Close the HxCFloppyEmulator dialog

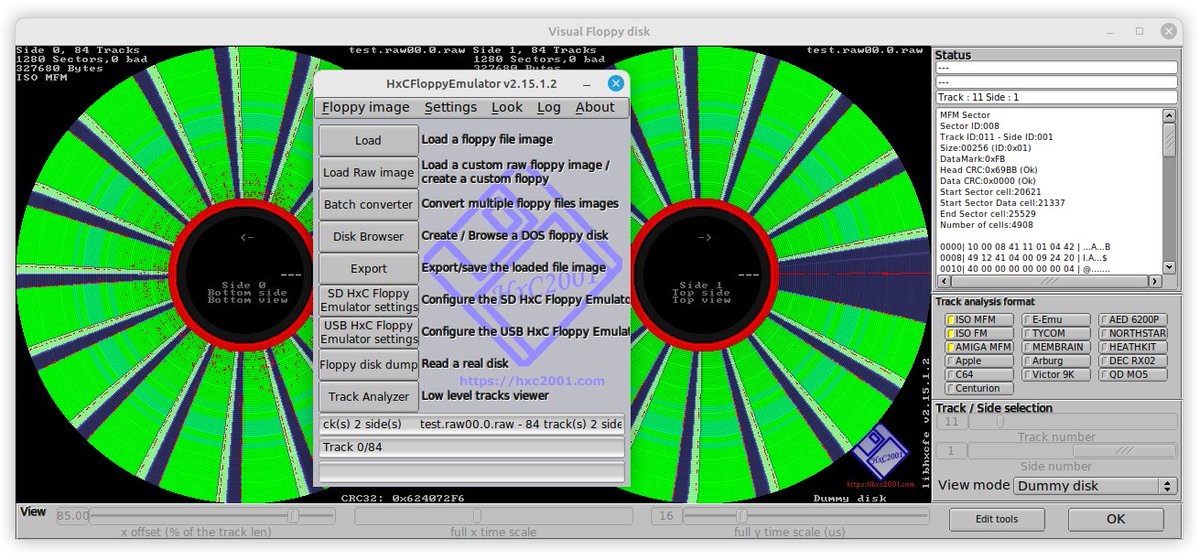[616, 83]
